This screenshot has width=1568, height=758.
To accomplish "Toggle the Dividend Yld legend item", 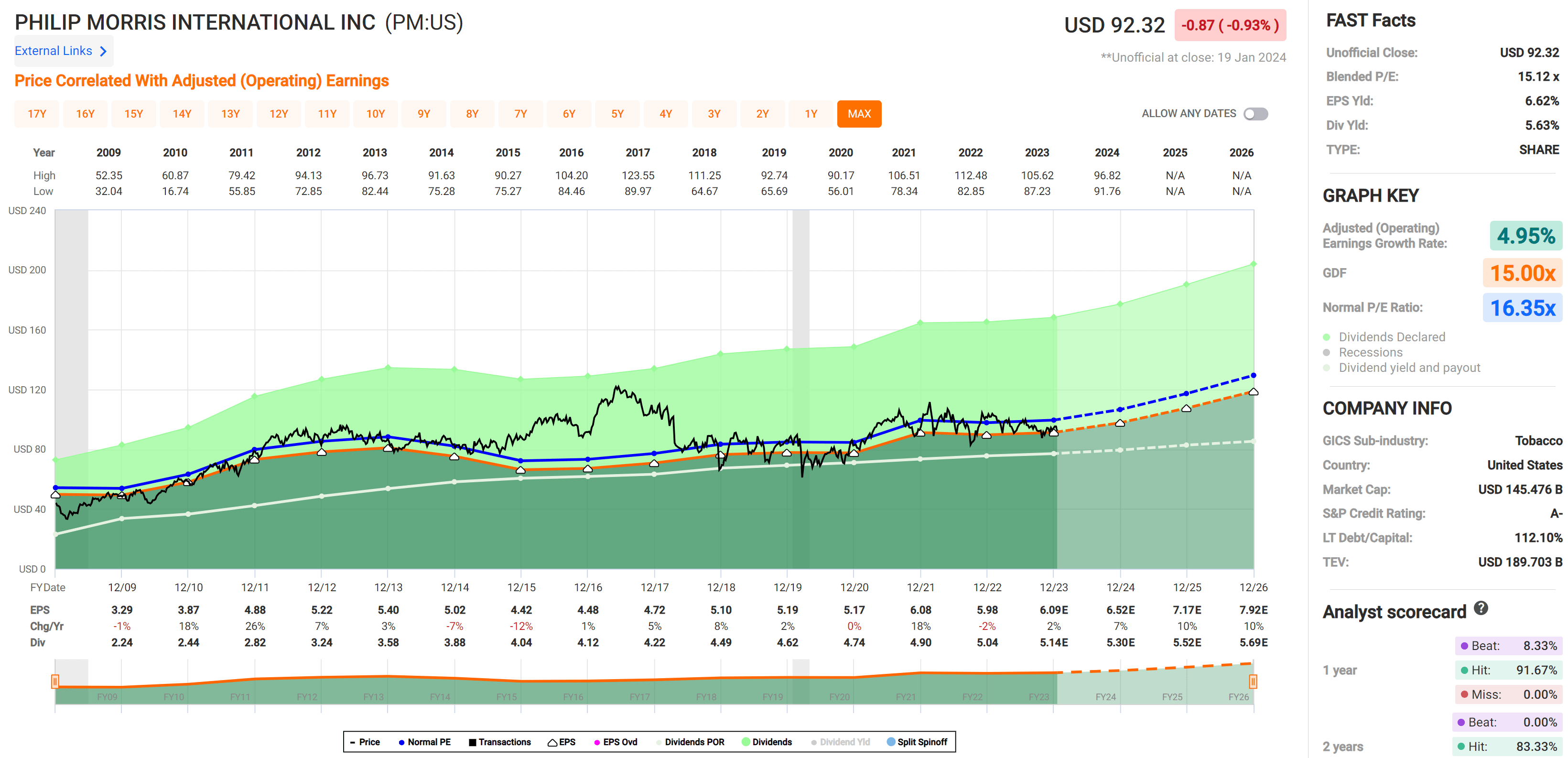I will [814, 742].
